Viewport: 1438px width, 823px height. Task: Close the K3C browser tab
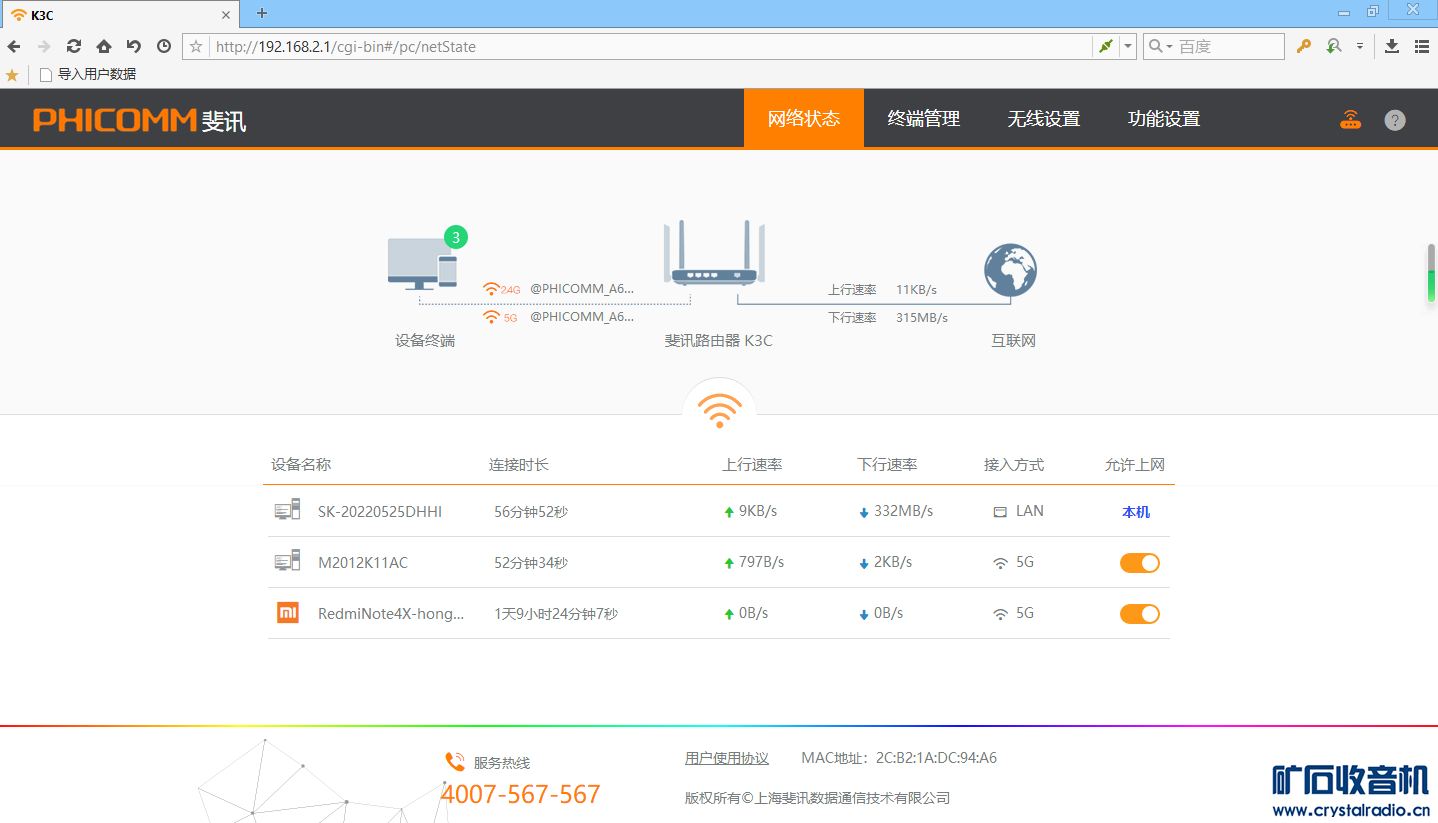point(226,15)
